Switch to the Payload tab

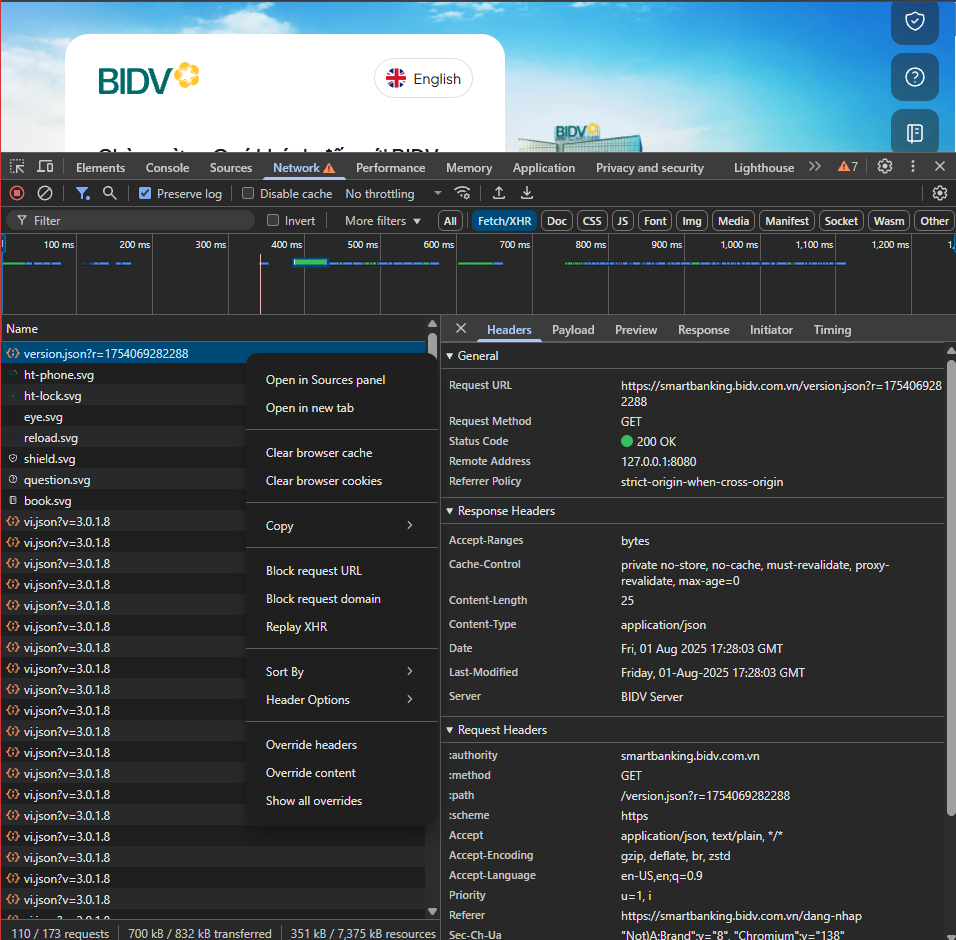573,330
